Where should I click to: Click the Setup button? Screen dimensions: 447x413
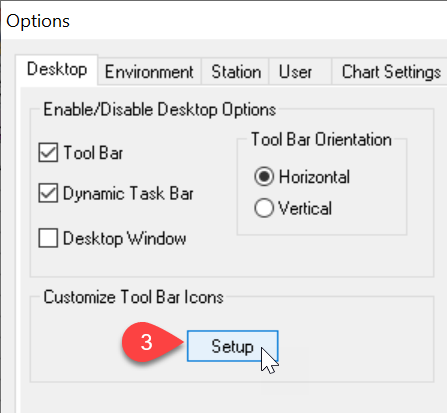232,346
